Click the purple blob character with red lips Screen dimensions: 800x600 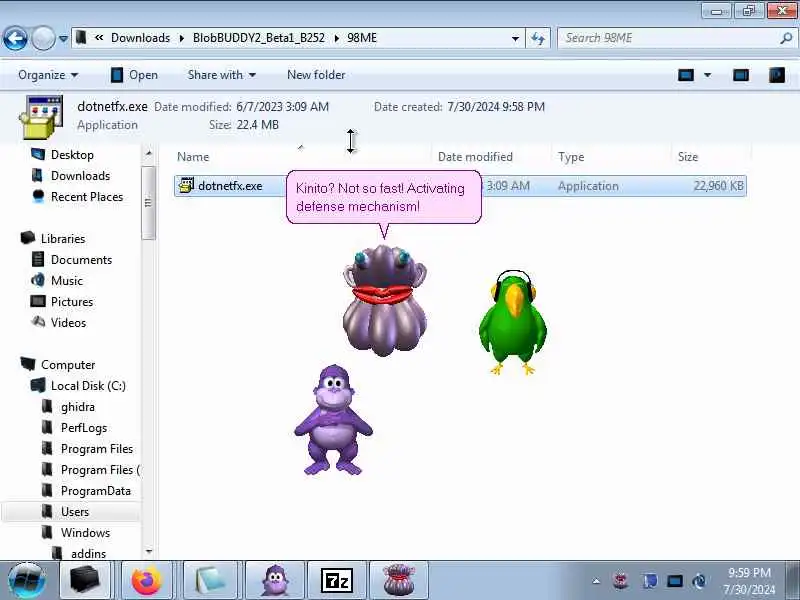pos(385,300)
